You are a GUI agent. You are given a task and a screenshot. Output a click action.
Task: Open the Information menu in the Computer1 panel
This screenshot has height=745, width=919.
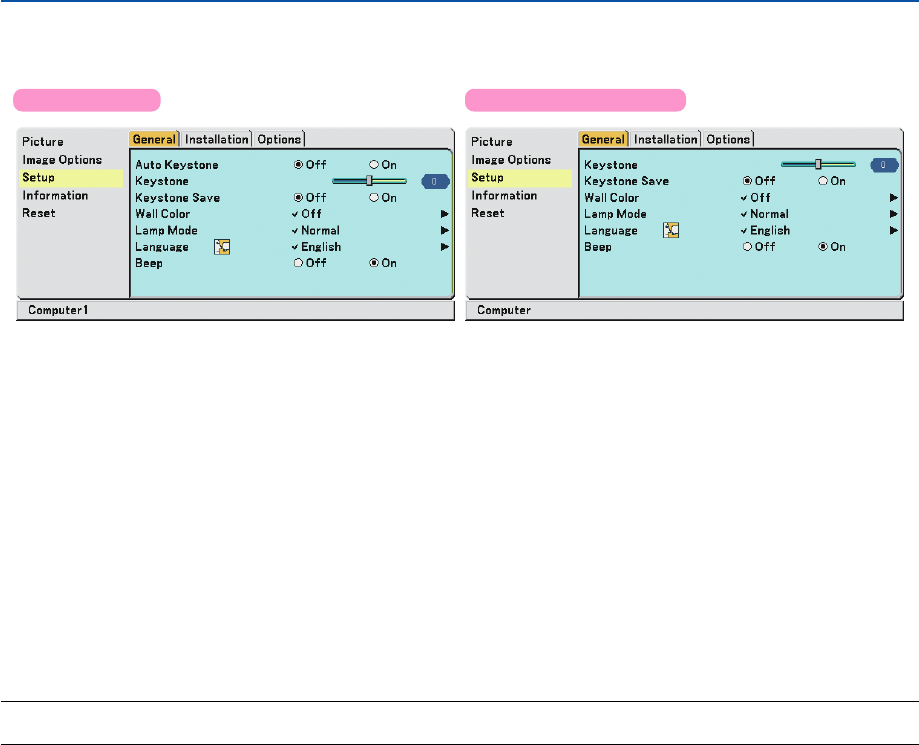coord(55,195)
